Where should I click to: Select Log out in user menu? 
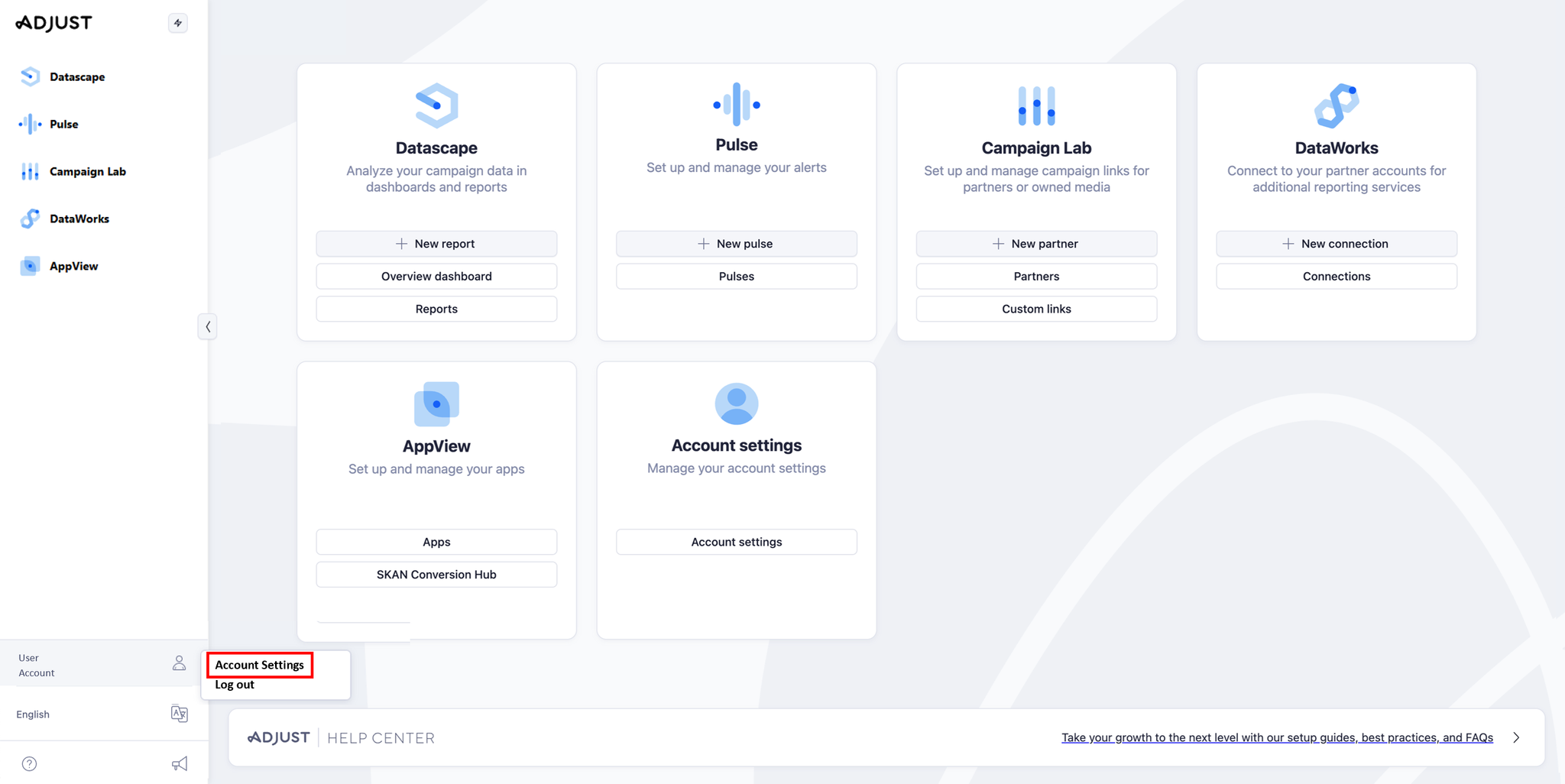(235, 685)
